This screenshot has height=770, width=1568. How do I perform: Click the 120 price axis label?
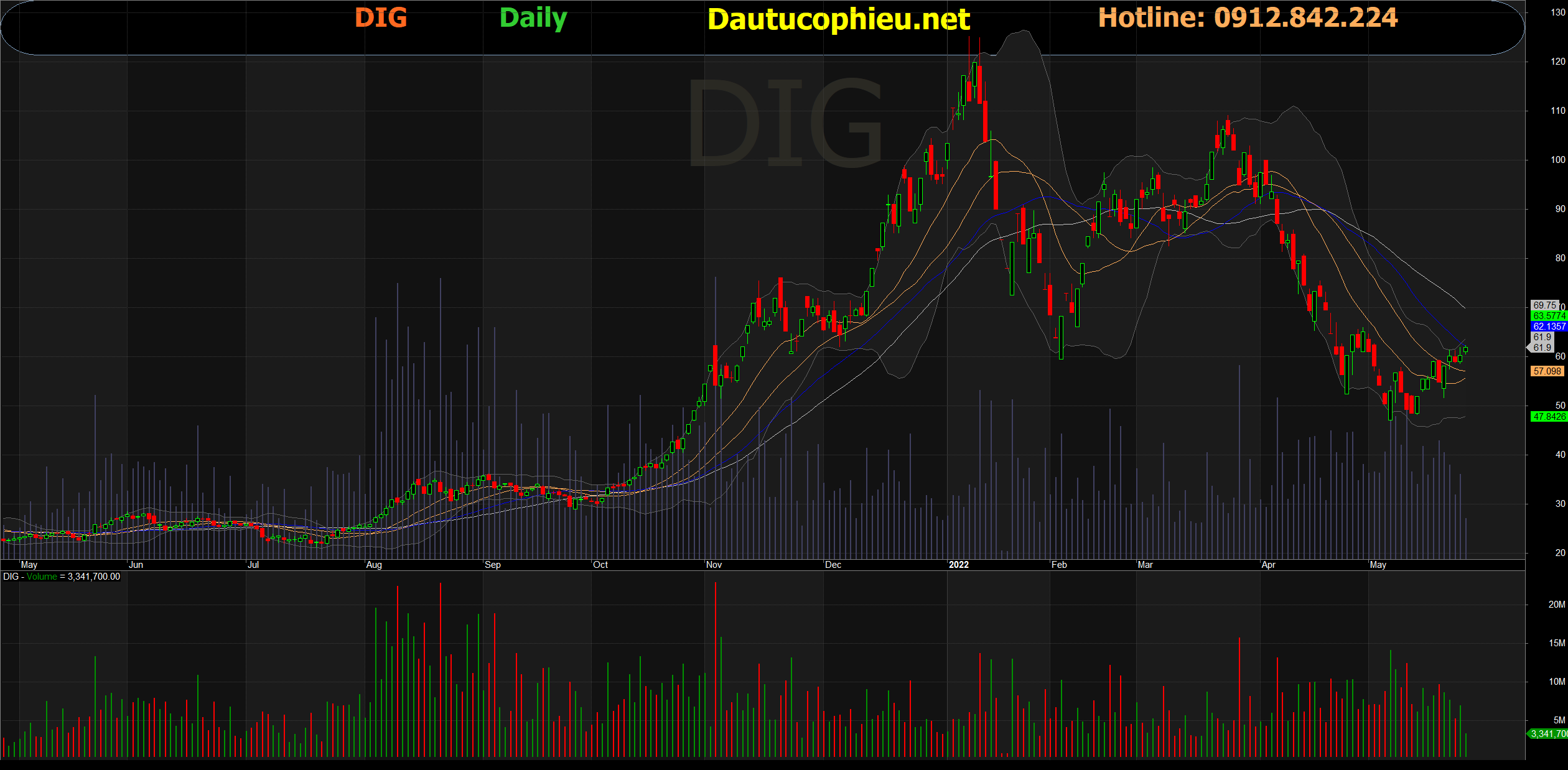pos(1557,62)
